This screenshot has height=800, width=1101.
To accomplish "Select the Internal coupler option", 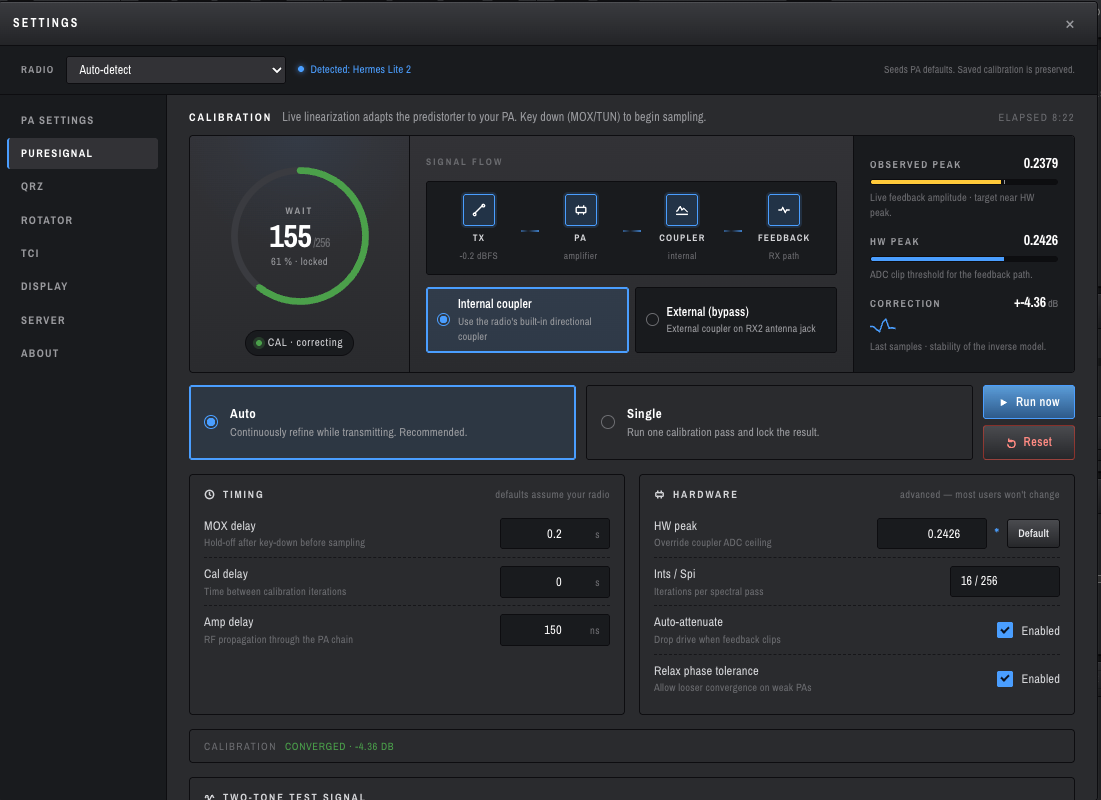I will pos(527,320).
